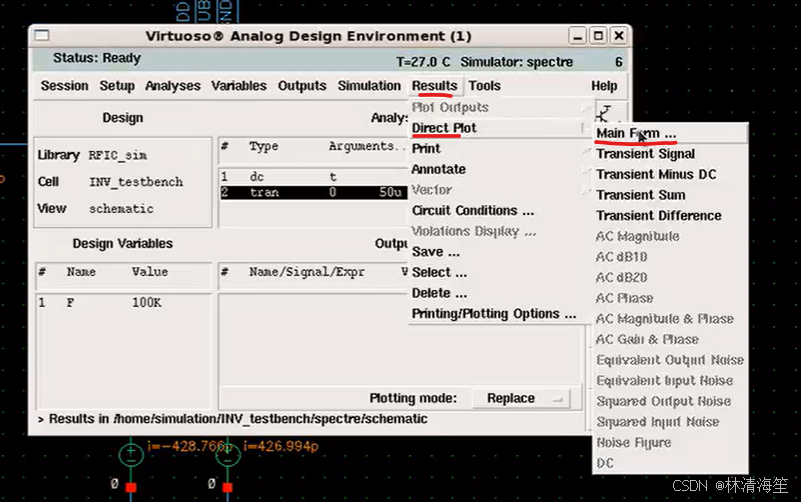Click the RFIC_sim library name
The height and width of the screenshot is (502, 801).
(x=117, y=155)
